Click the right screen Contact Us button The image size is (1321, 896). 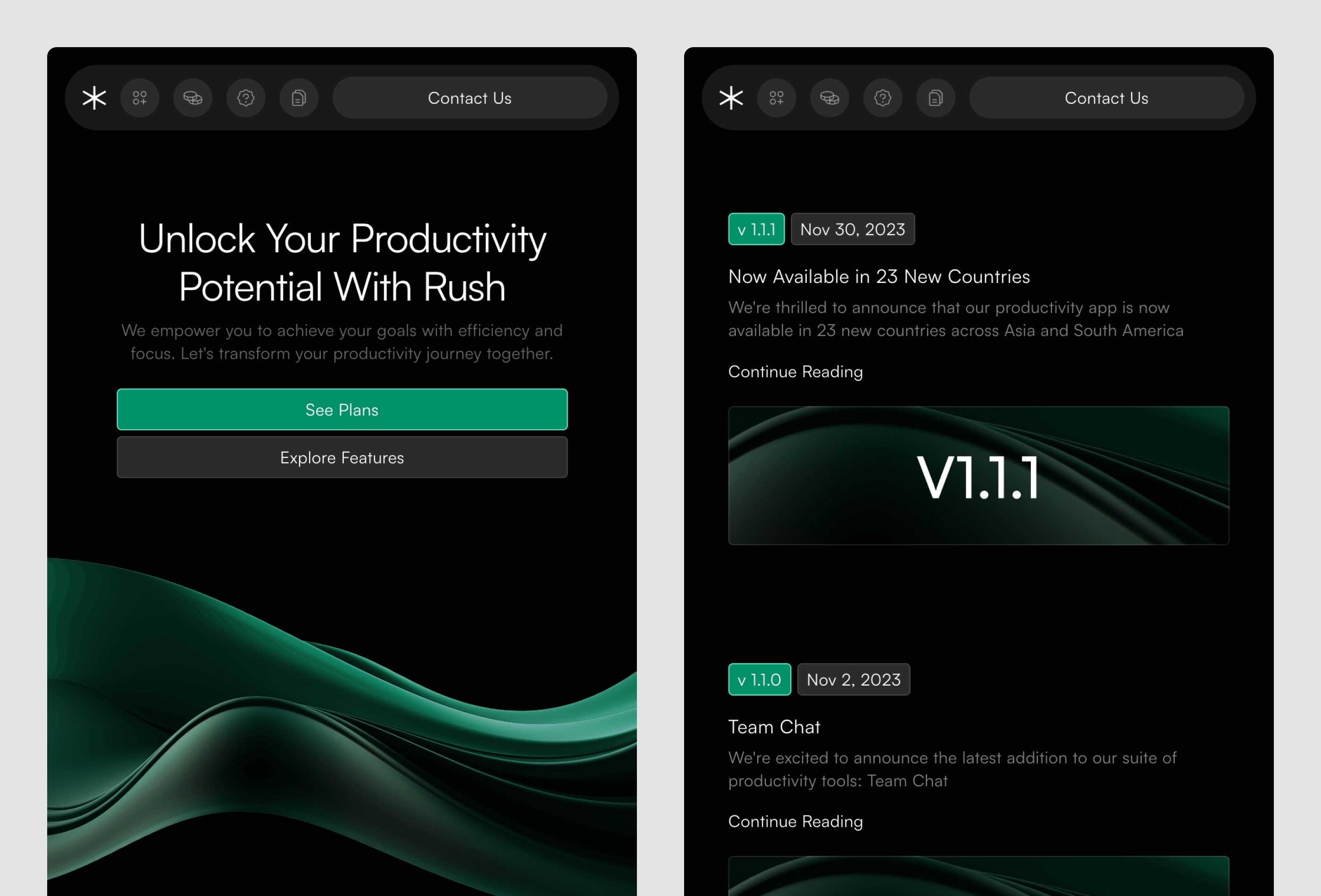[1105, 97]
